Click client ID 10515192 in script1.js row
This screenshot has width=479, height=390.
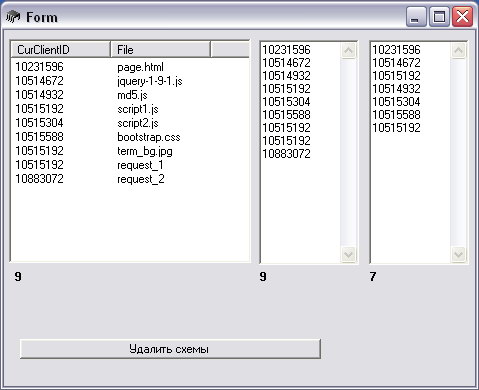39,109
